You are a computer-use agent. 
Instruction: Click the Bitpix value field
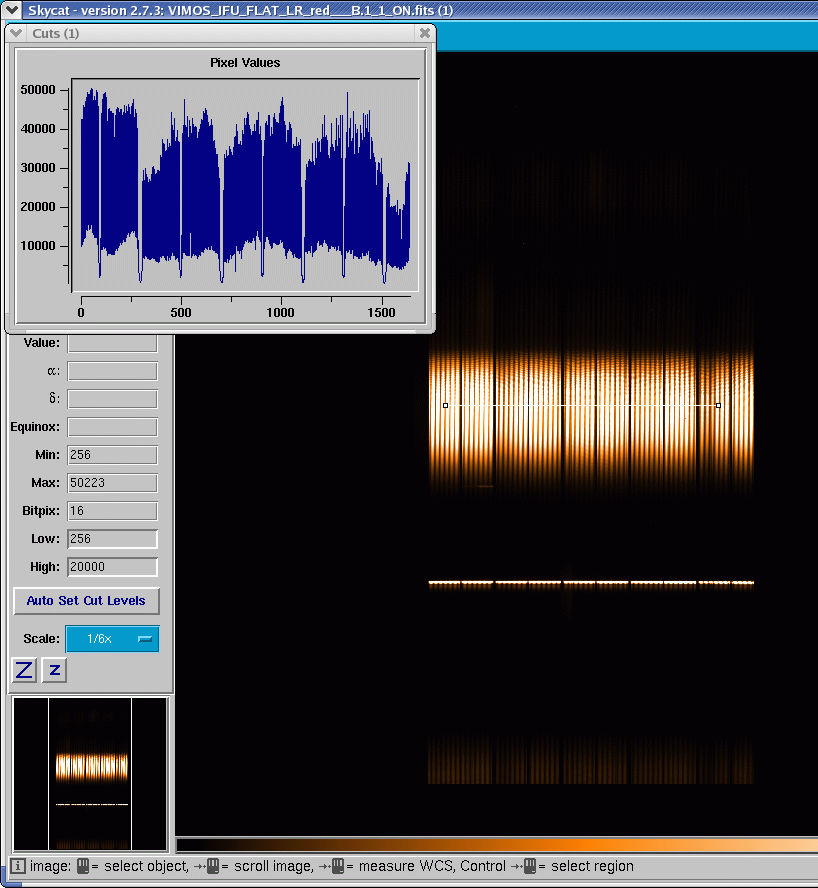click(112, 511)
